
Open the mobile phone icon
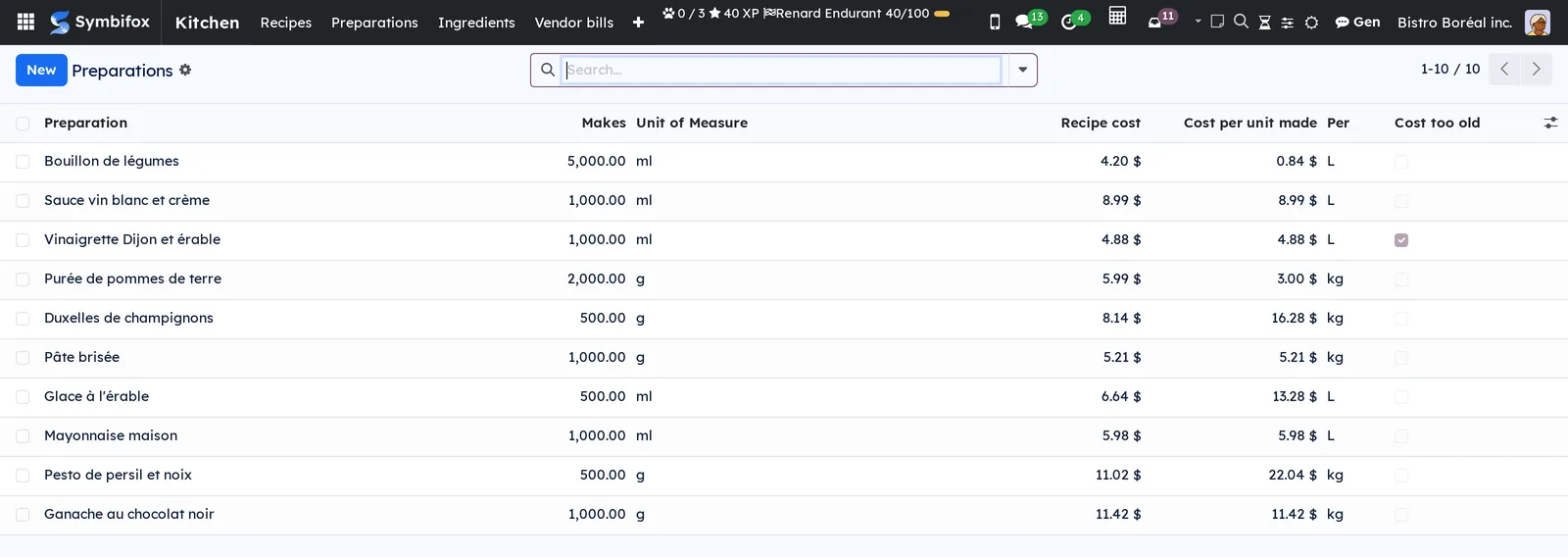[x=995, y=22]
